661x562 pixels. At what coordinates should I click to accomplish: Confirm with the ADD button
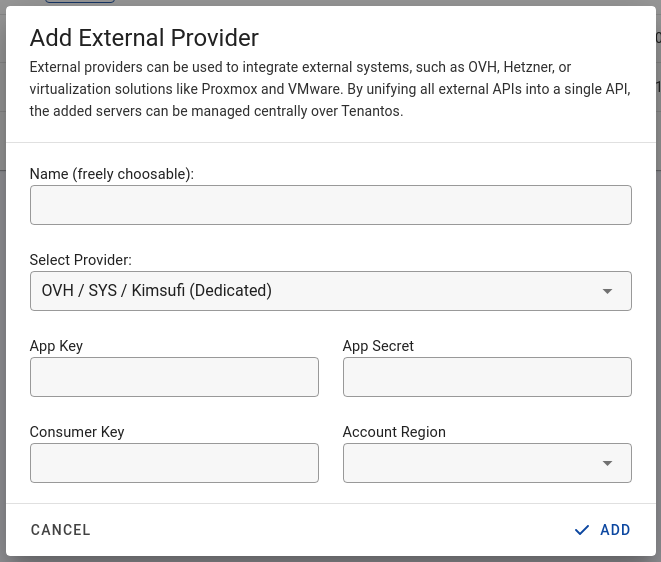click(603, 530)
